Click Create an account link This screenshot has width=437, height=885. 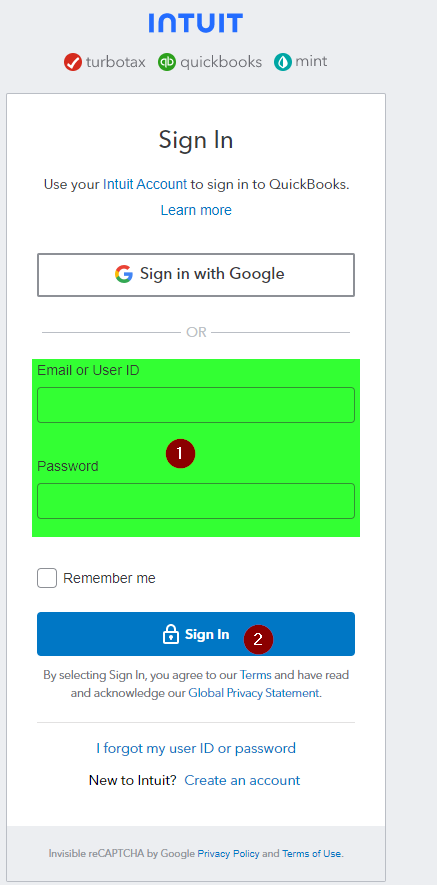click(x=242, y=781)
